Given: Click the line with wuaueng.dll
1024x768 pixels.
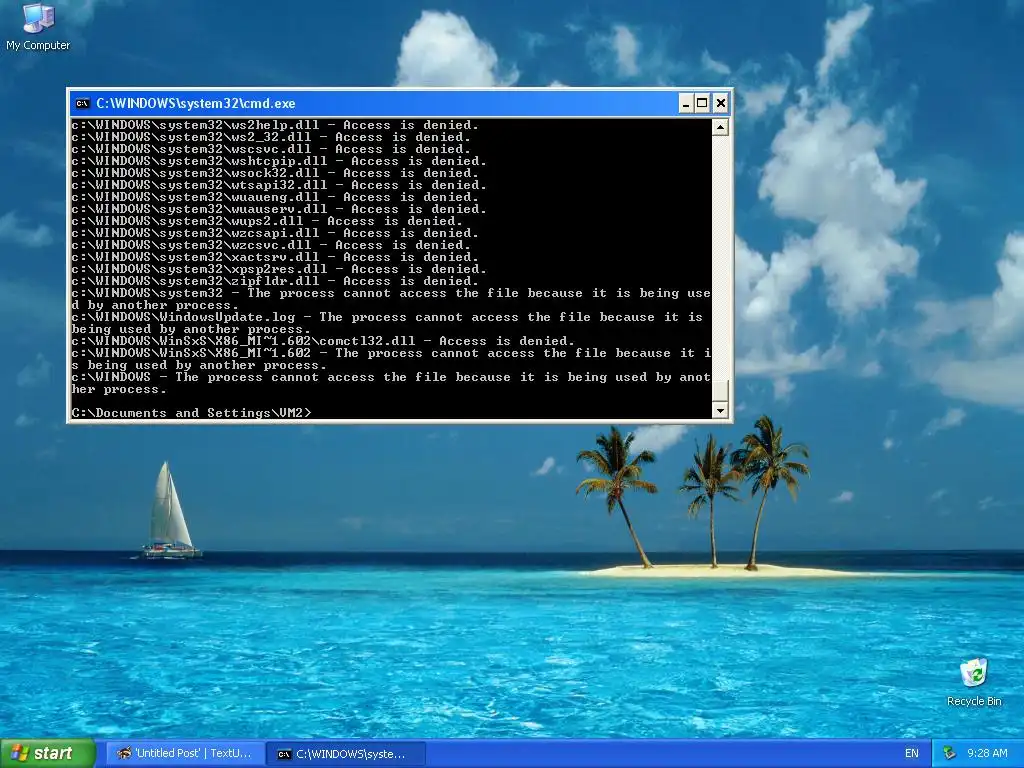Looking at the screenshot, I should pos(275,197).
